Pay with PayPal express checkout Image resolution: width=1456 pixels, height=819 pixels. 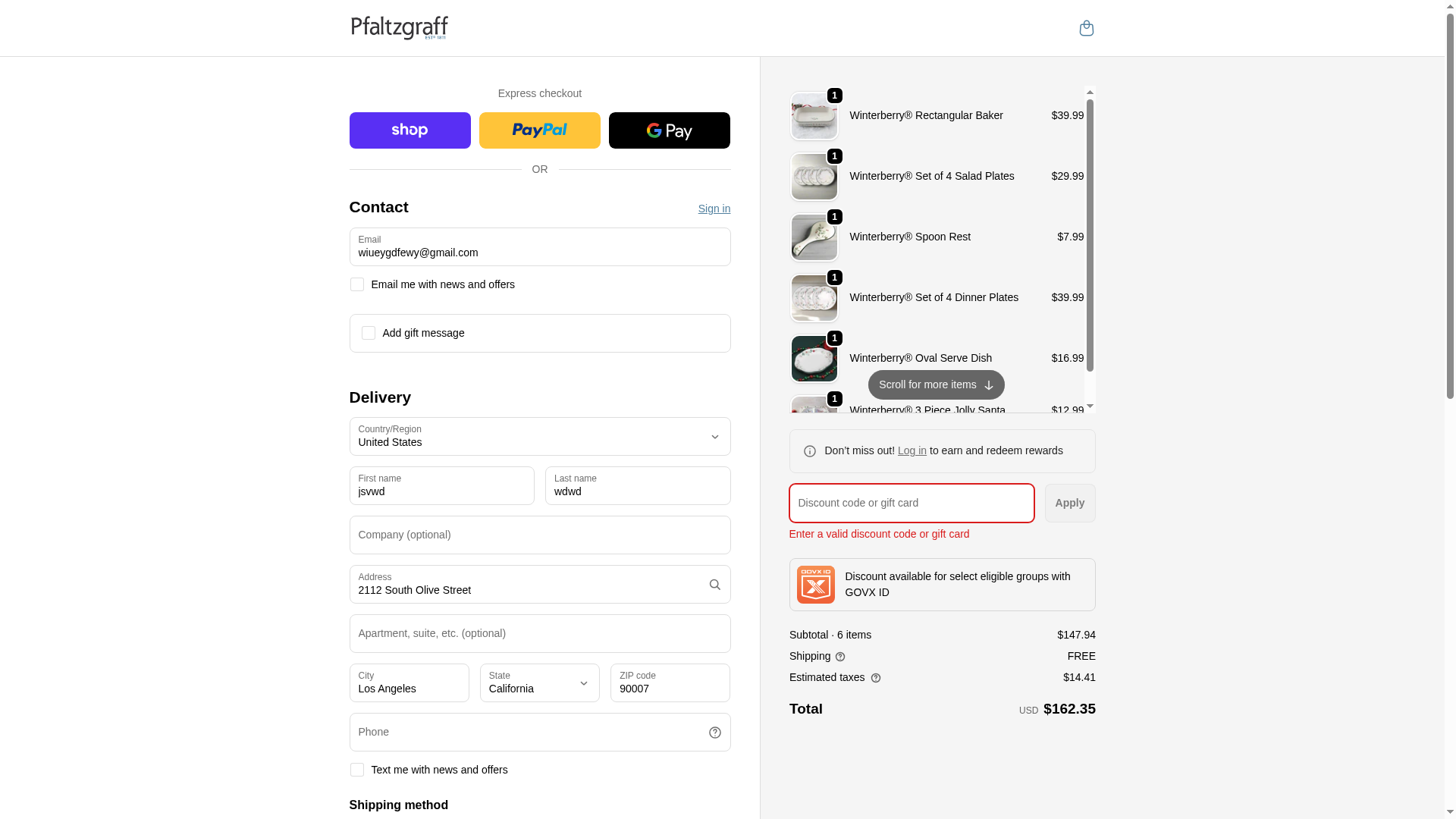539,130
